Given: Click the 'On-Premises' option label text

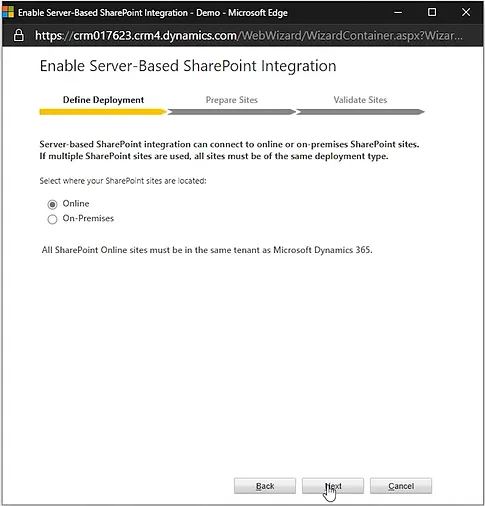Looking at the screenshot, I should 88,218.
